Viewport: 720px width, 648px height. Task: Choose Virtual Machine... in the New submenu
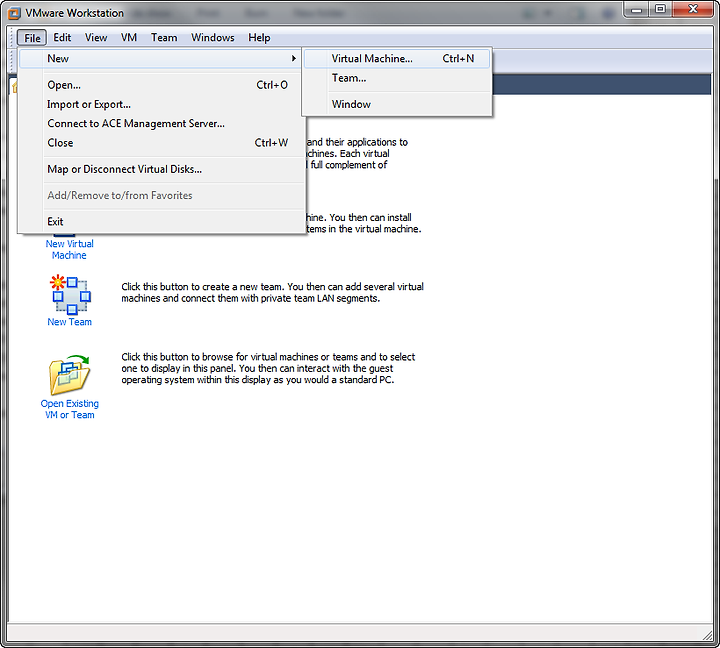(397, 59)
